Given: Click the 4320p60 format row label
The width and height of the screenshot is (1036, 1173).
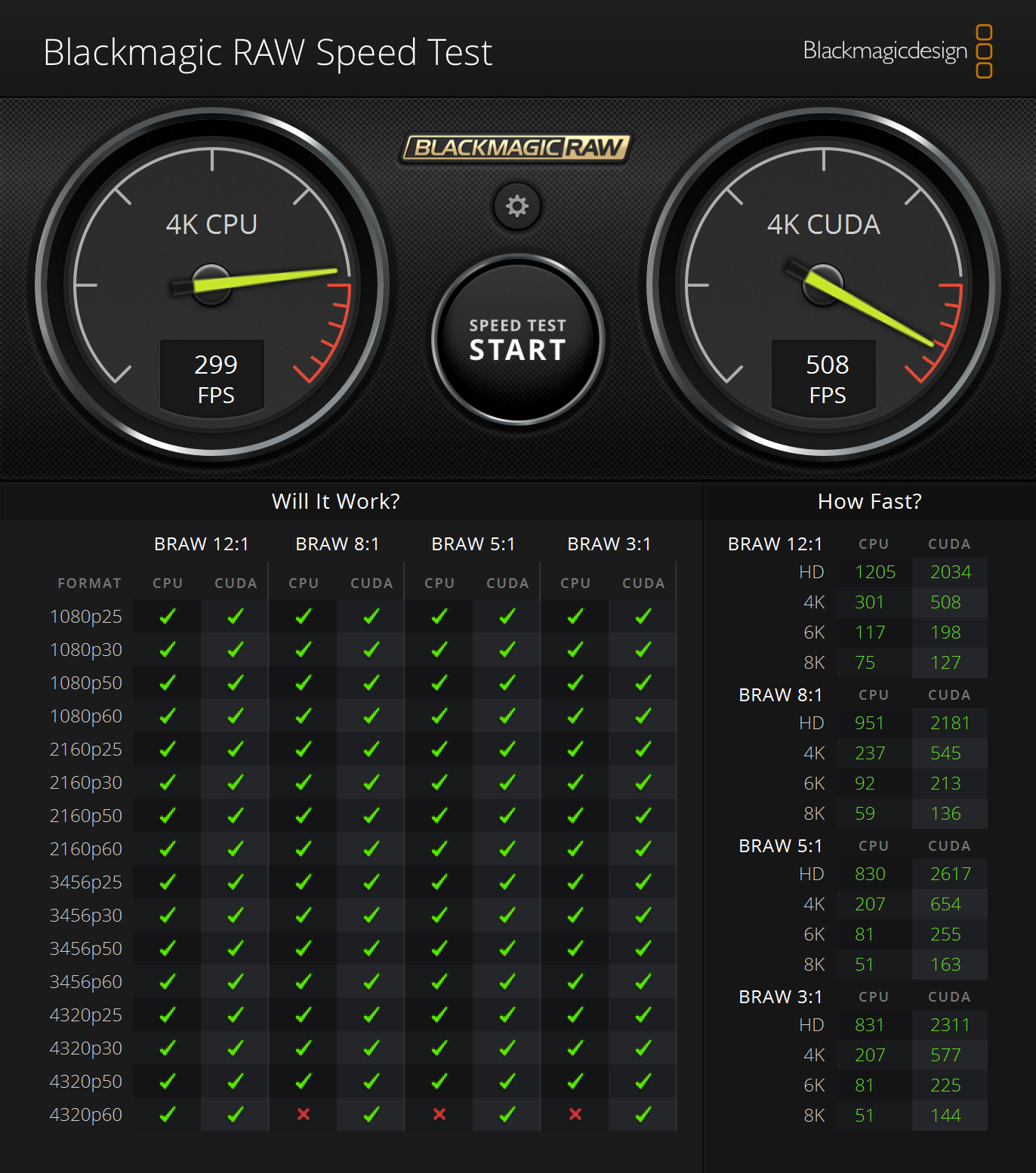Looking at the screenshot, I should click(86, 1115).
